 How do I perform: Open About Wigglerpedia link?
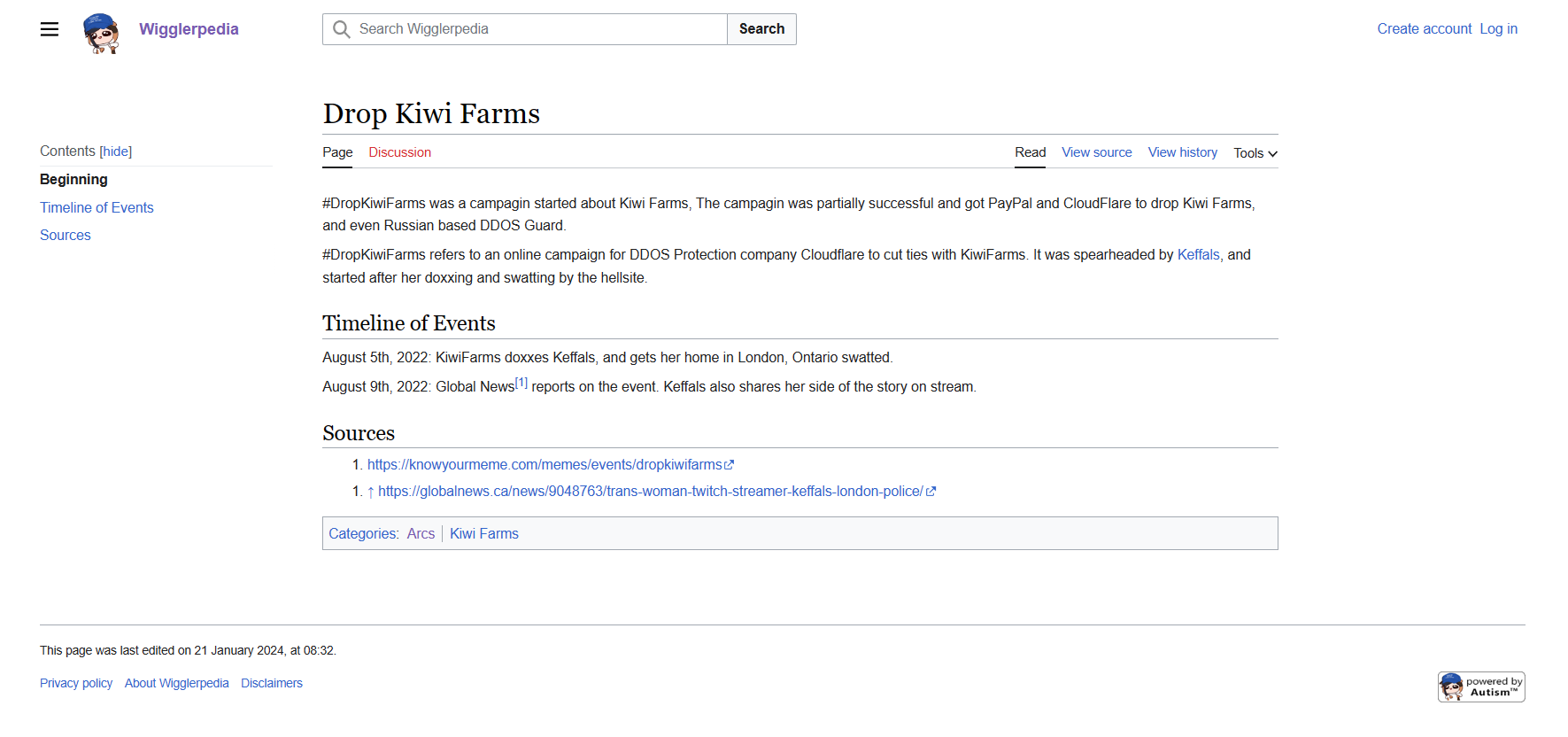pyautogui.click(x=176, y=683)
